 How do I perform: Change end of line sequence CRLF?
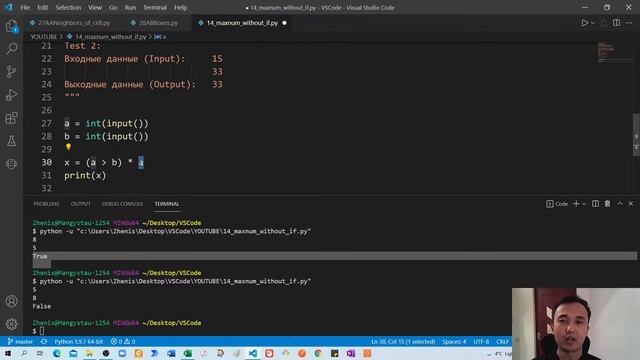(x=502, y=342)
